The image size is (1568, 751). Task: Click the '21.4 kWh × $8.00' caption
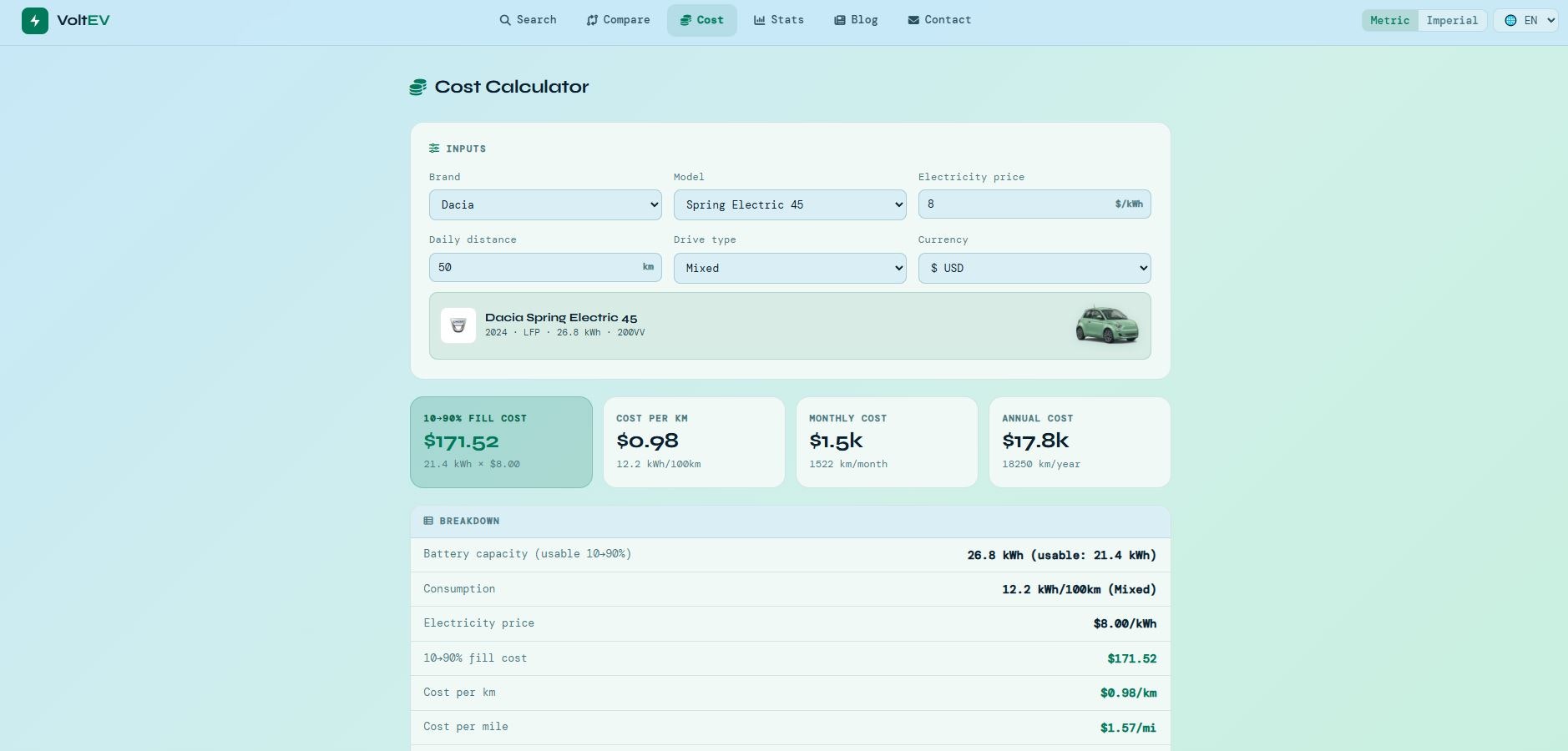pos(472,464)
